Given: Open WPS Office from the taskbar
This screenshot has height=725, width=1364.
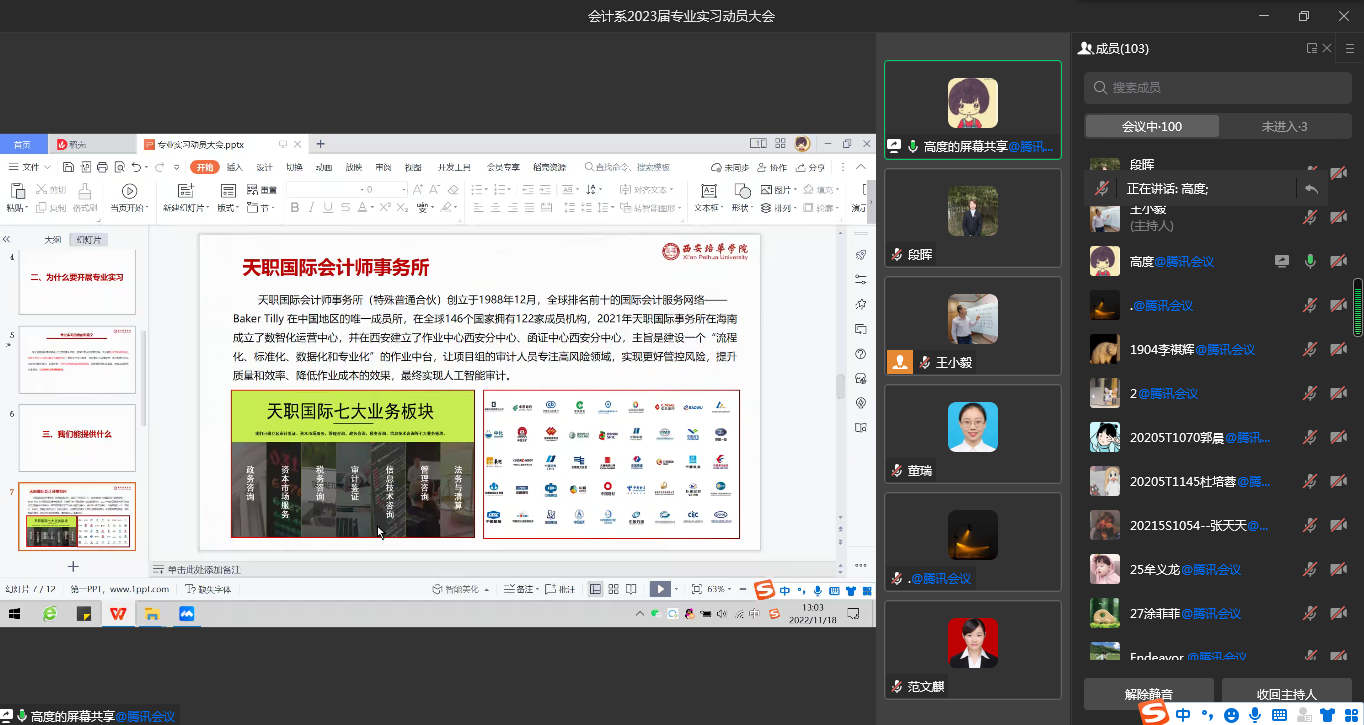Looking at the screenshot, I should pos(118,614).
